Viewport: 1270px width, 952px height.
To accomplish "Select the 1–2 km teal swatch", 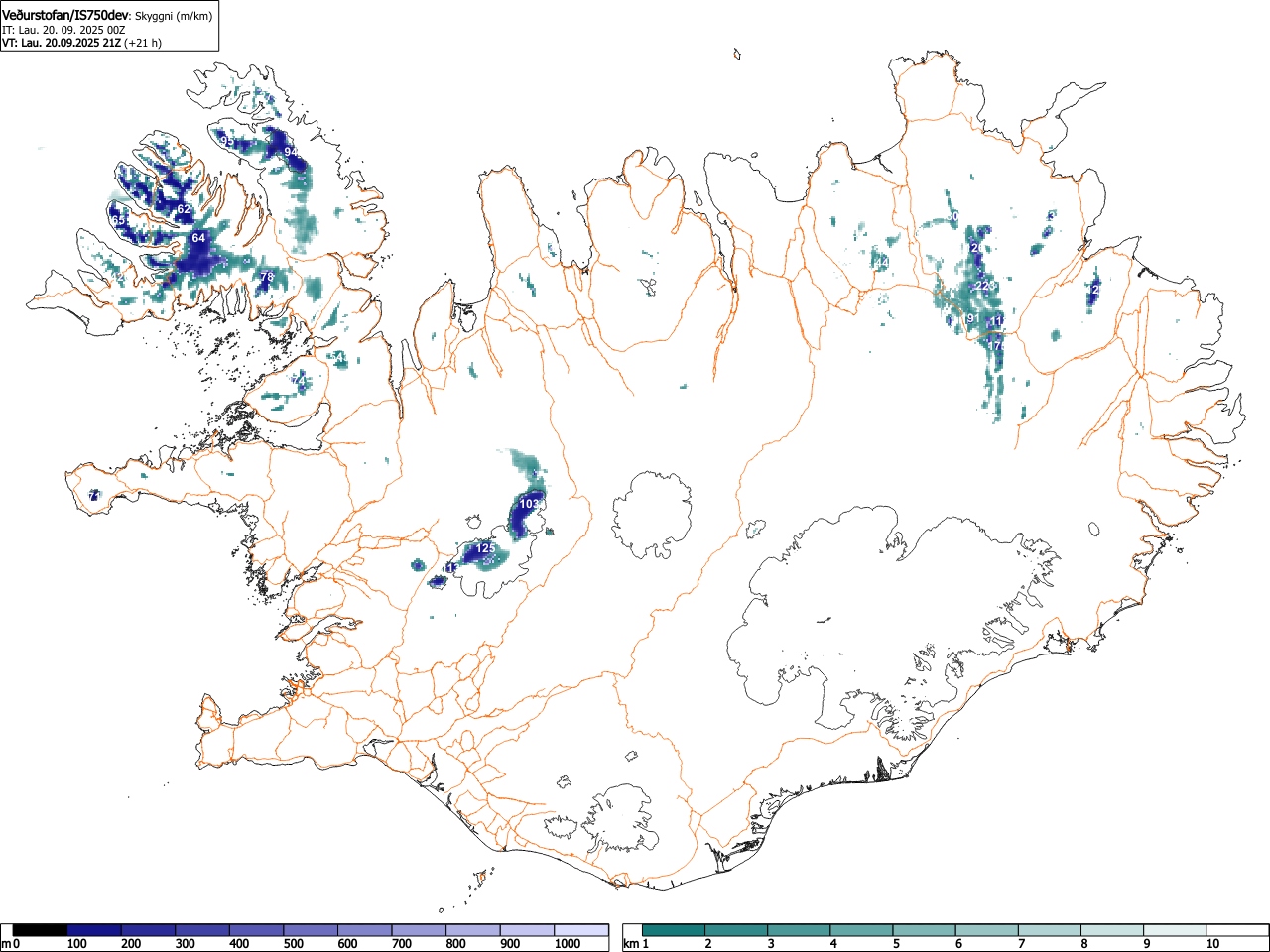I will pyautogui.click(x=674, y=930).
